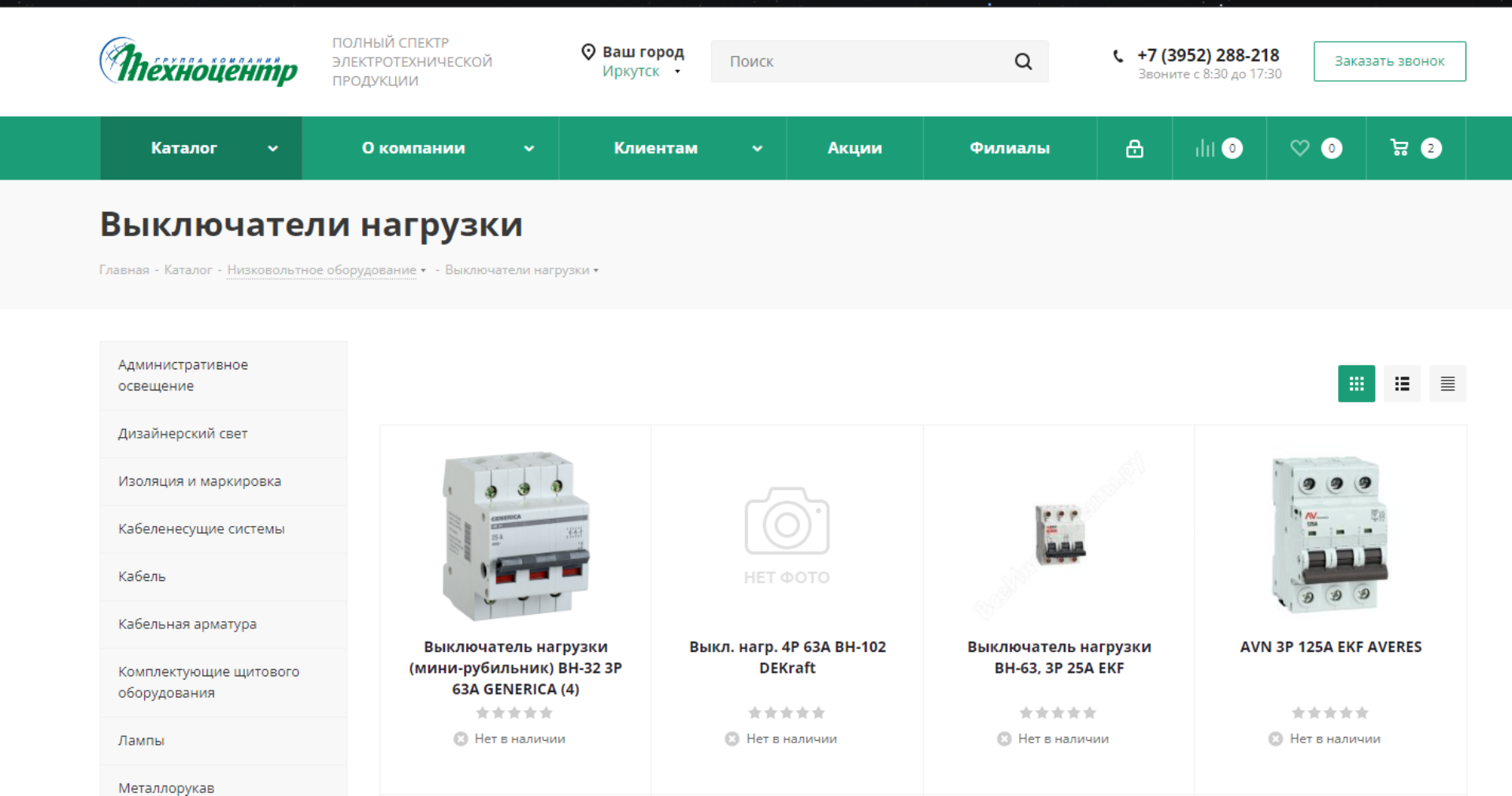Click the star rating under ВН-63 EKF product
The image size is (1512, 796).
tap(1058, 713)
